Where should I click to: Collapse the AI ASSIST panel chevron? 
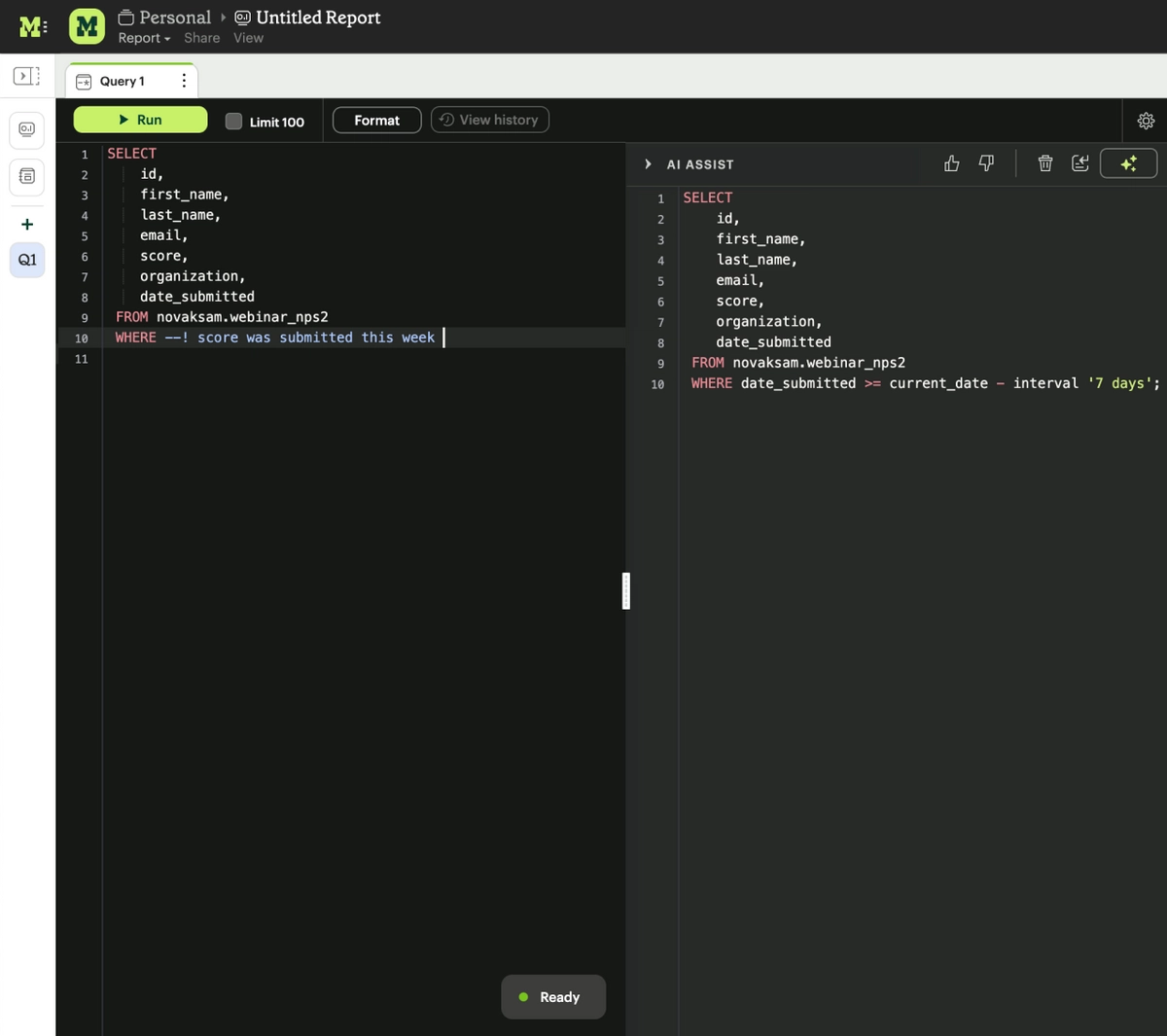pyautogui.click(x=648, y=163)
